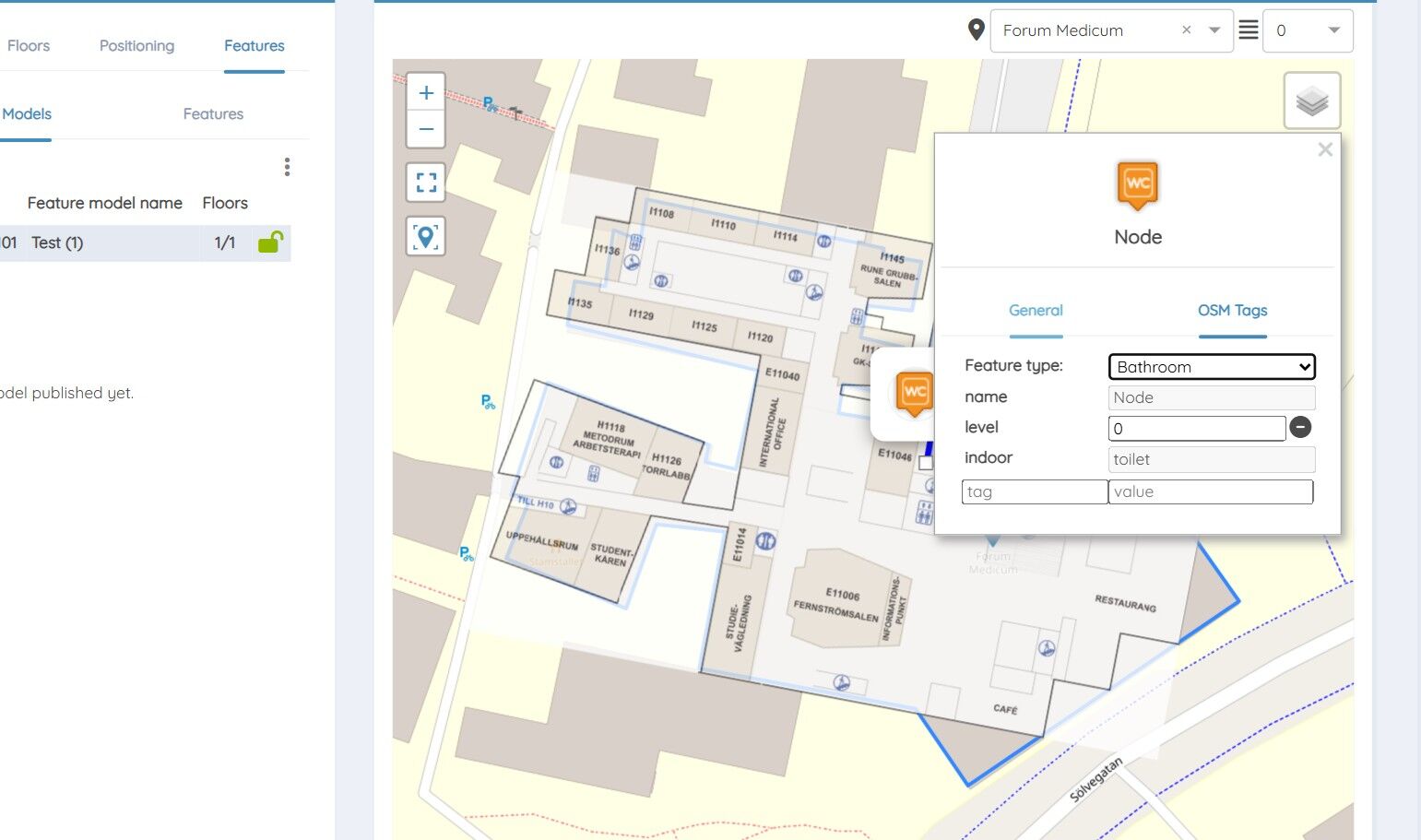The width and height of the screenshot is (1421, 840).
Task: Click the CAFÉ label on the map
Action: click(x=1005, y=708)
